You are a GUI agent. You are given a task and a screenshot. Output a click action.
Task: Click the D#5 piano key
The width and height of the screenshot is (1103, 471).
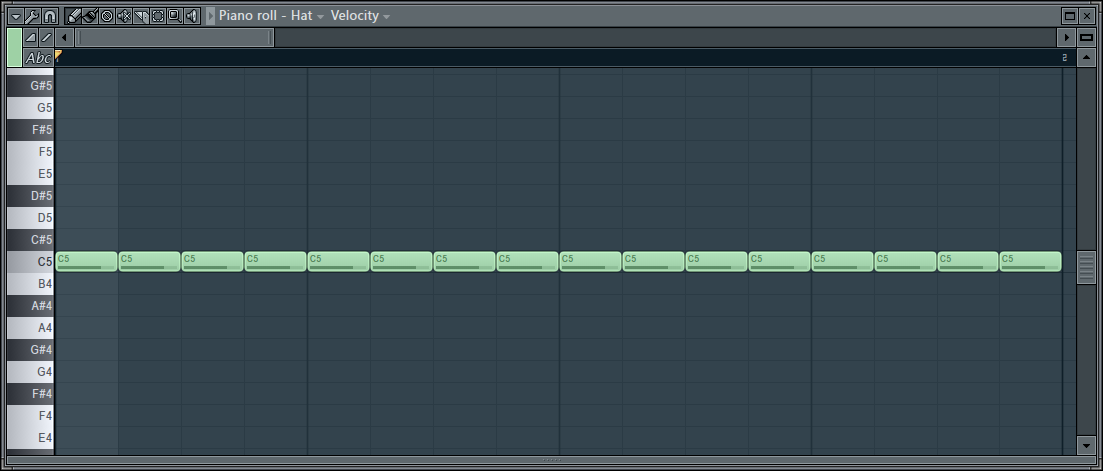point(31,195)
